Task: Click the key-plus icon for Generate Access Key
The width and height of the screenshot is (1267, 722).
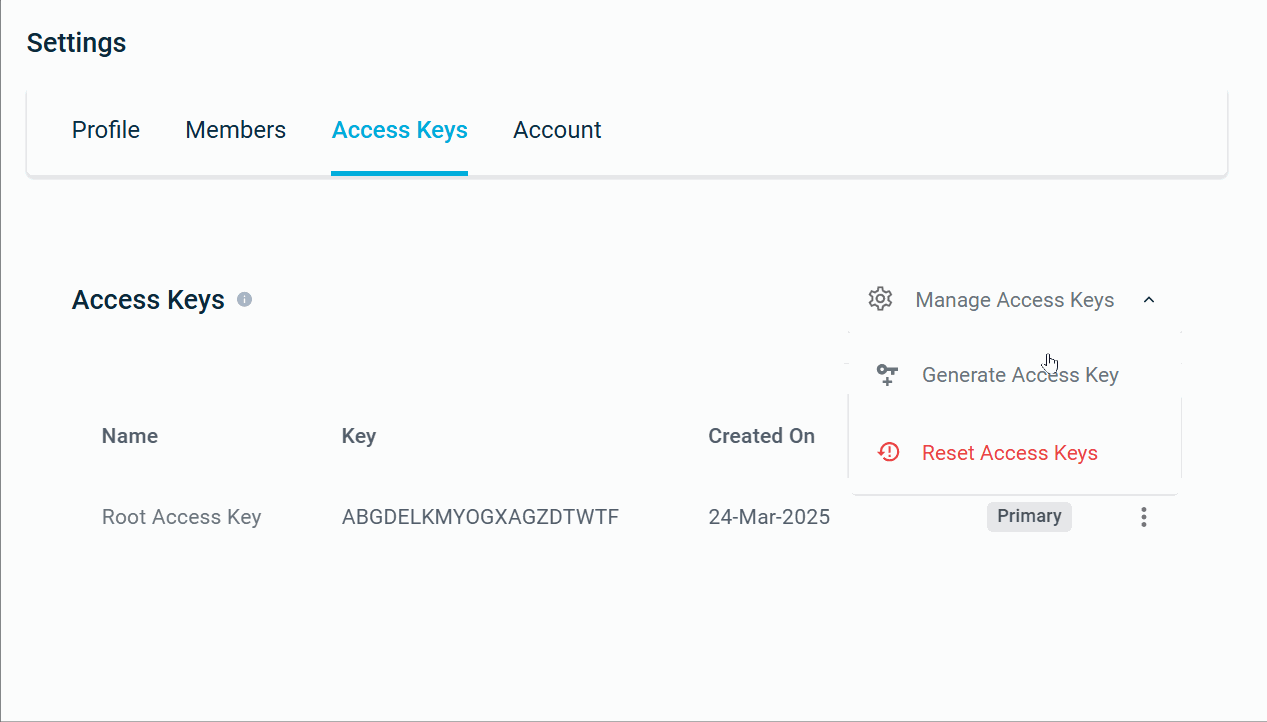Action: click(887, 375)
